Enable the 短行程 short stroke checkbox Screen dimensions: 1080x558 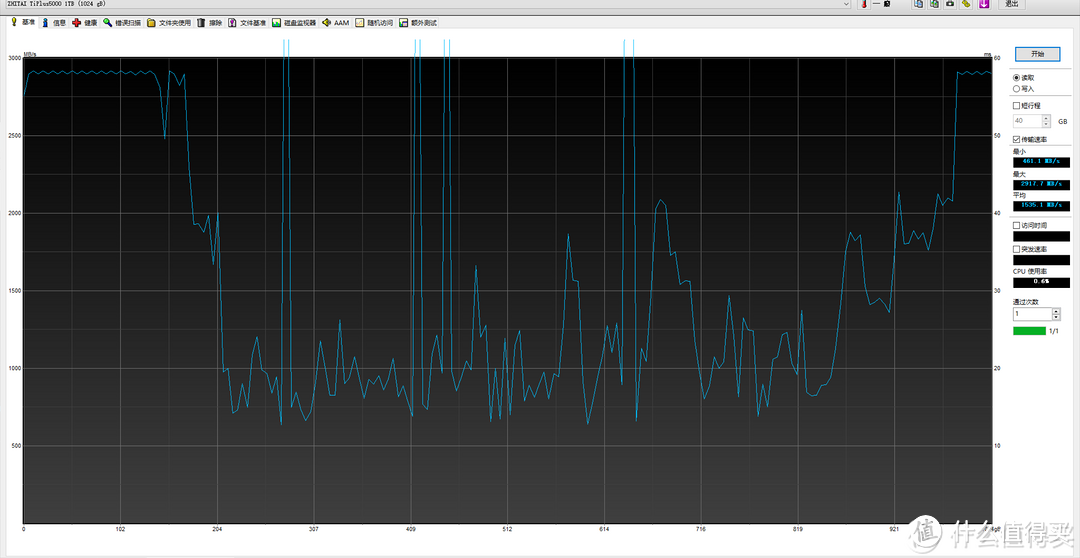pyautogui.click(x=1017, y=105)
